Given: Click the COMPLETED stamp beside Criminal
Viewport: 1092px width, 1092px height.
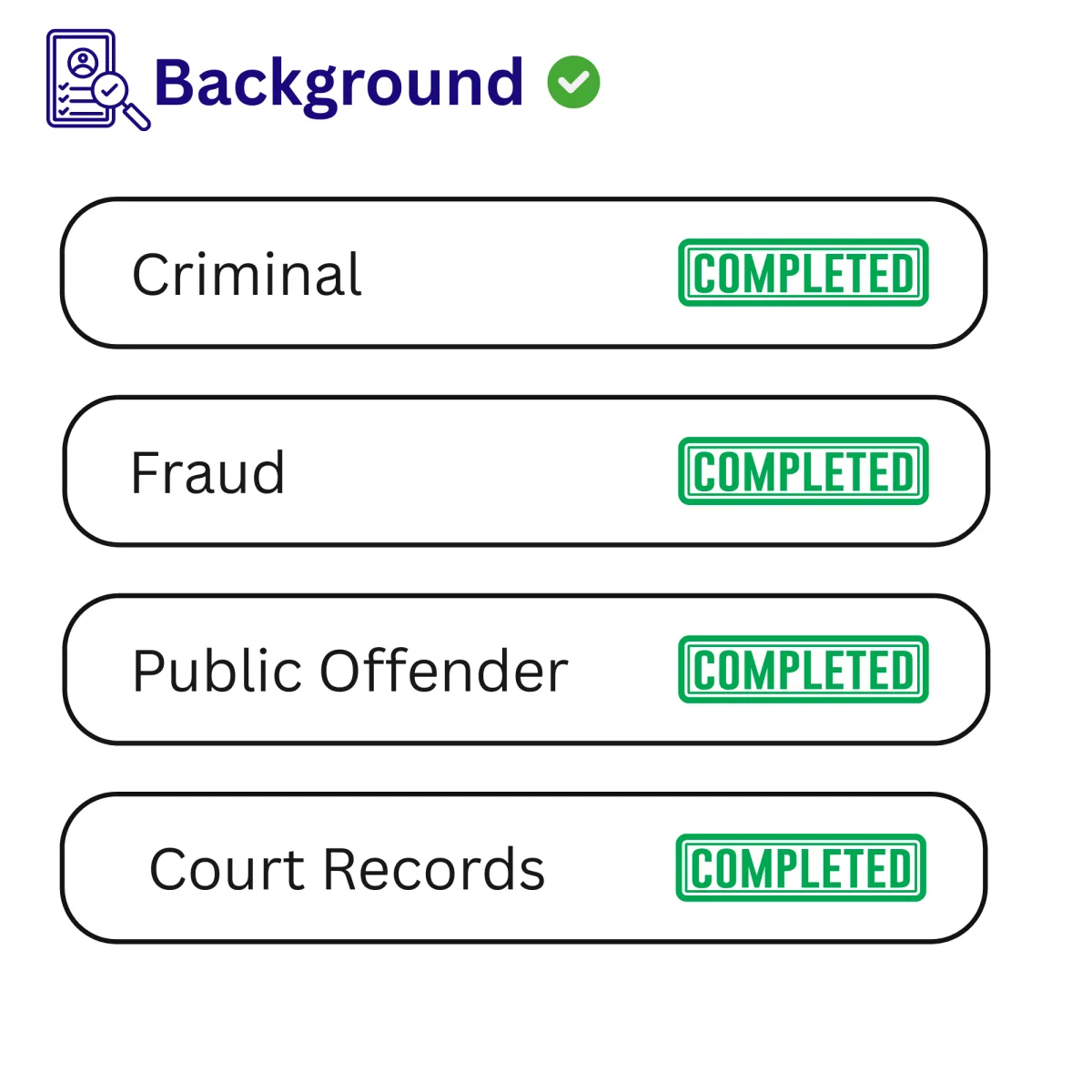Looking at the screenshot, I should [x=804, y=273].
